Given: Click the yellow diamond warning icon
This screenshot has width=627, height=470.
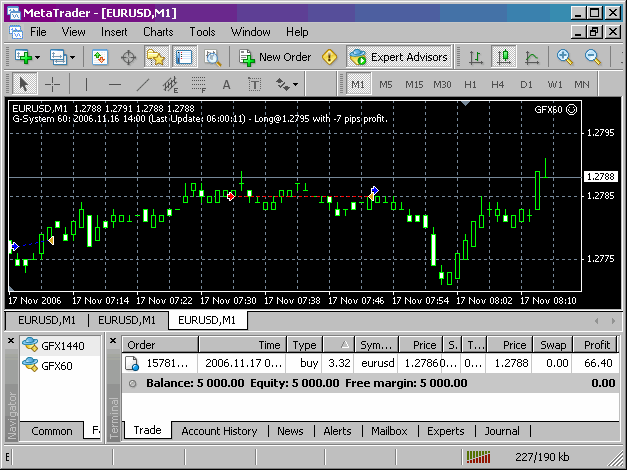Looking at the screenshot, I should point(329,57).
